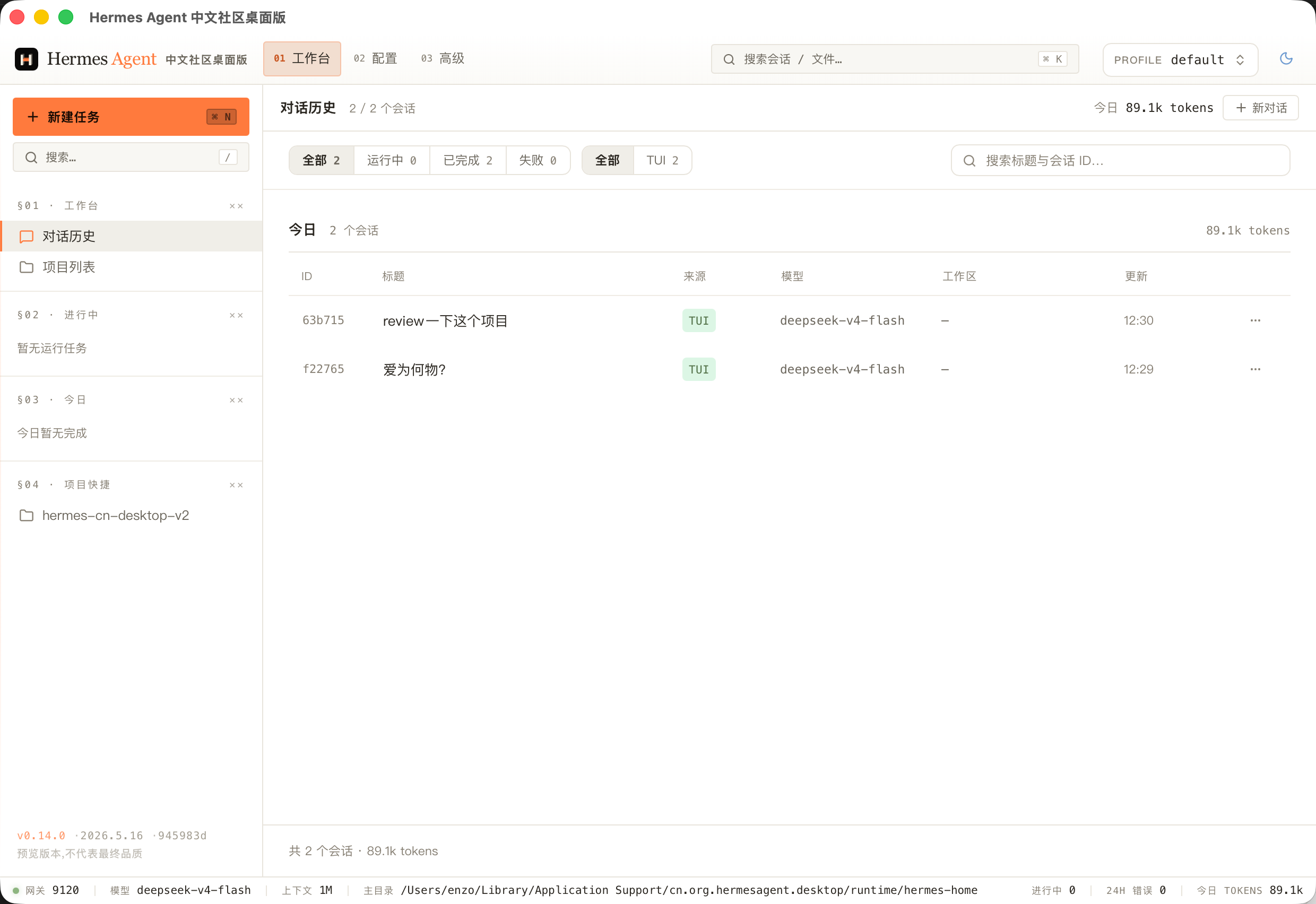Start a new chat with 新对话
The width and height of the screenshot is (1316, 904).
[x=1260, y=108]
